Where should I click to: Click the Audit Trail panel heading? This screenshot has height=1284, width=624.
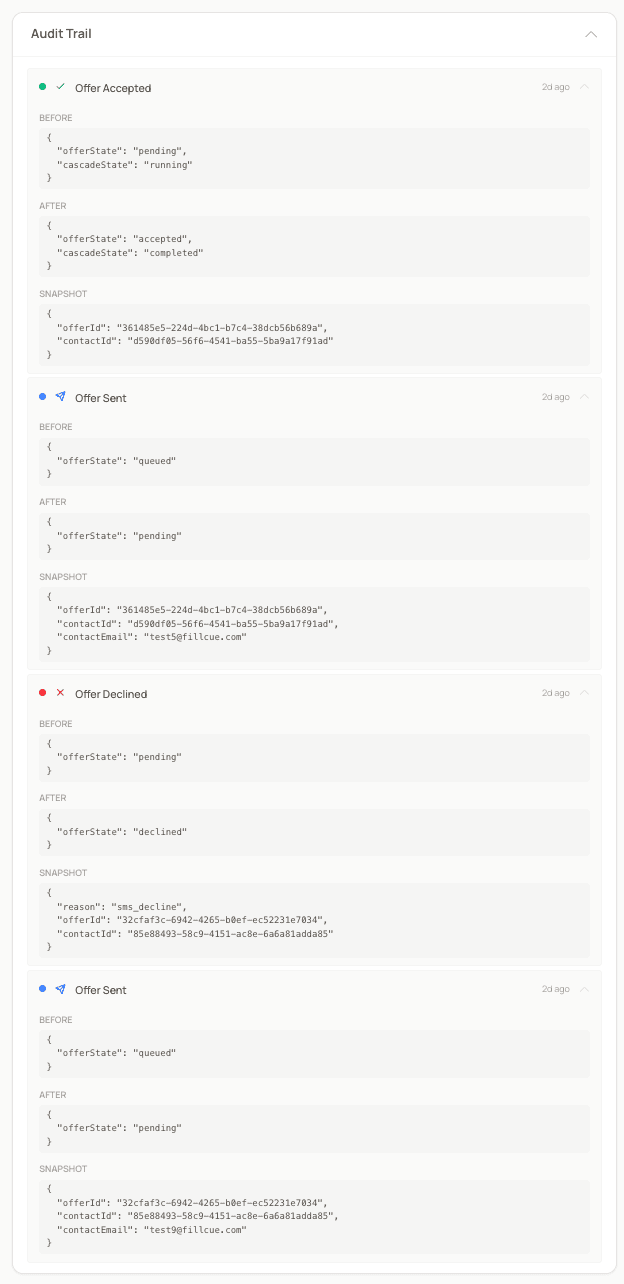61,34
